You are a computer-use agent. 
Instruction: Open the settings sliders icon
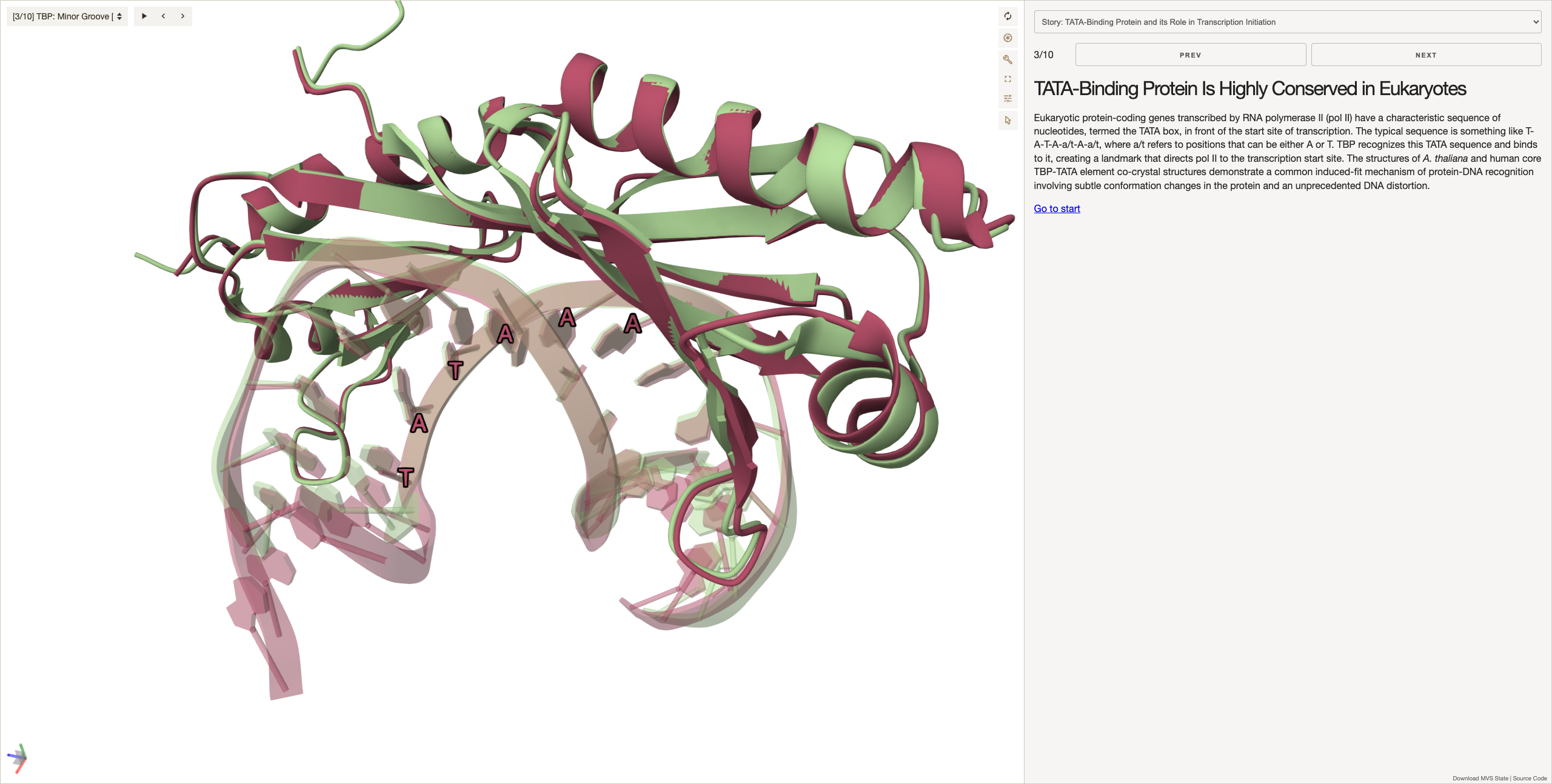coord(1008,99)
